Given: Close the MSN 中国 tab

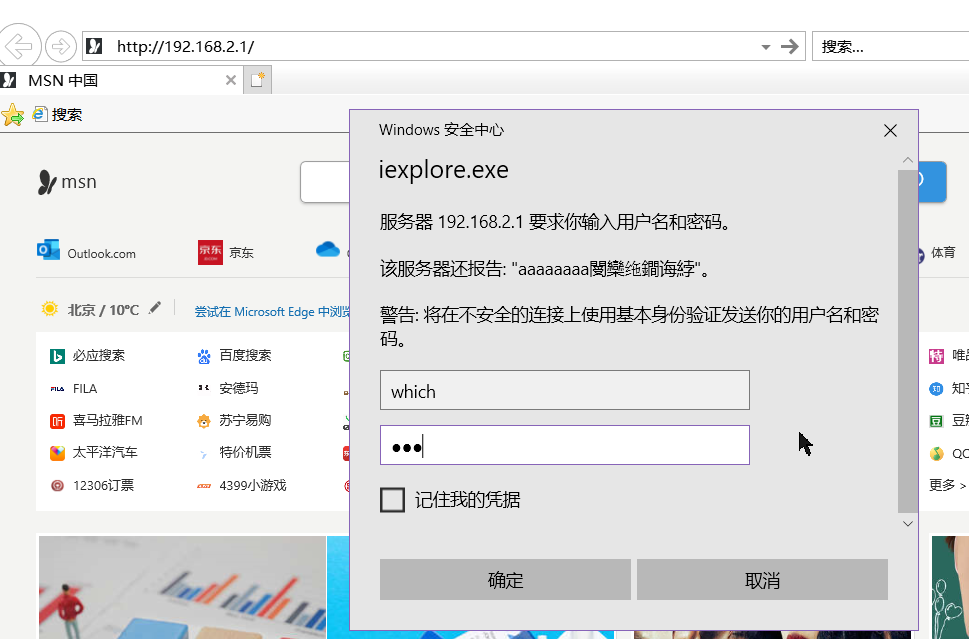Looking at the screenshot, I should click(231, 80).
